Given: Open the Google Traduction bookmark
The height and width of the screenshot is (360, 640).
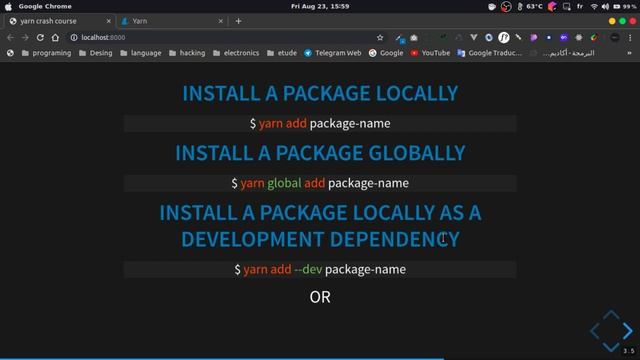Looking at the screenshot, I should tap(490, 53).
